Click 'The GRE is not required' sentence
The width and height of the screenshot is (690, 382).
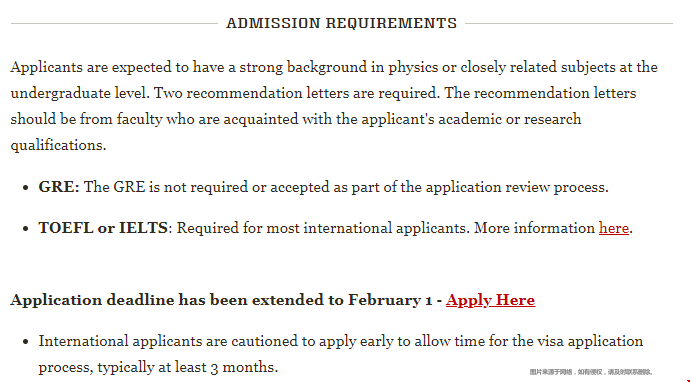(346, 187)
